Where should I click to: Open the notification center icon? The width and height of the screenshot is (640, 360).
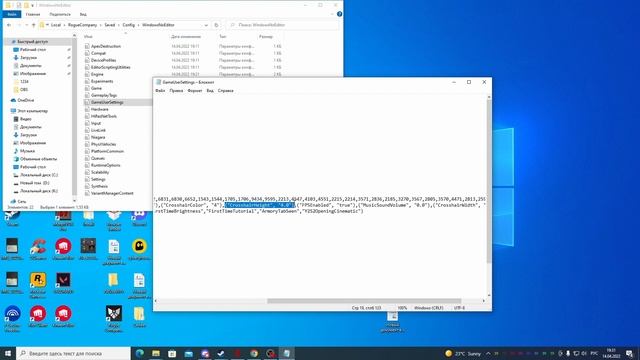click(630, 353)
